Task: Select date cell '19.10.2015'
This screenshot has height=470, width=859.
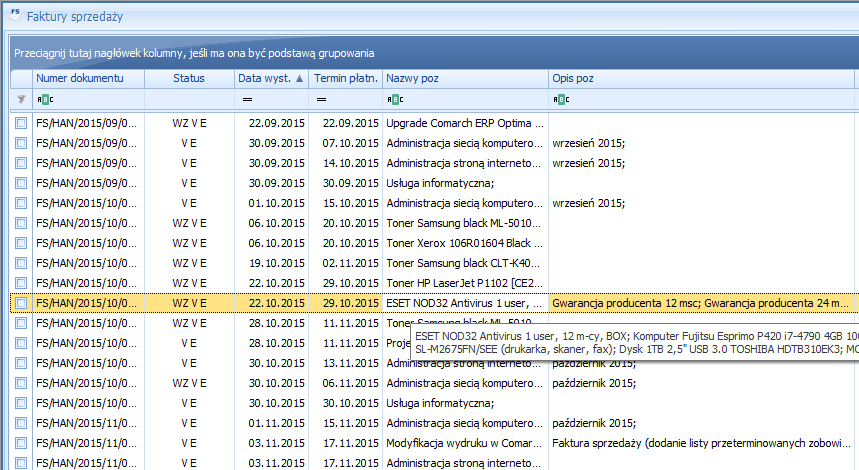Action: [272, 263]
